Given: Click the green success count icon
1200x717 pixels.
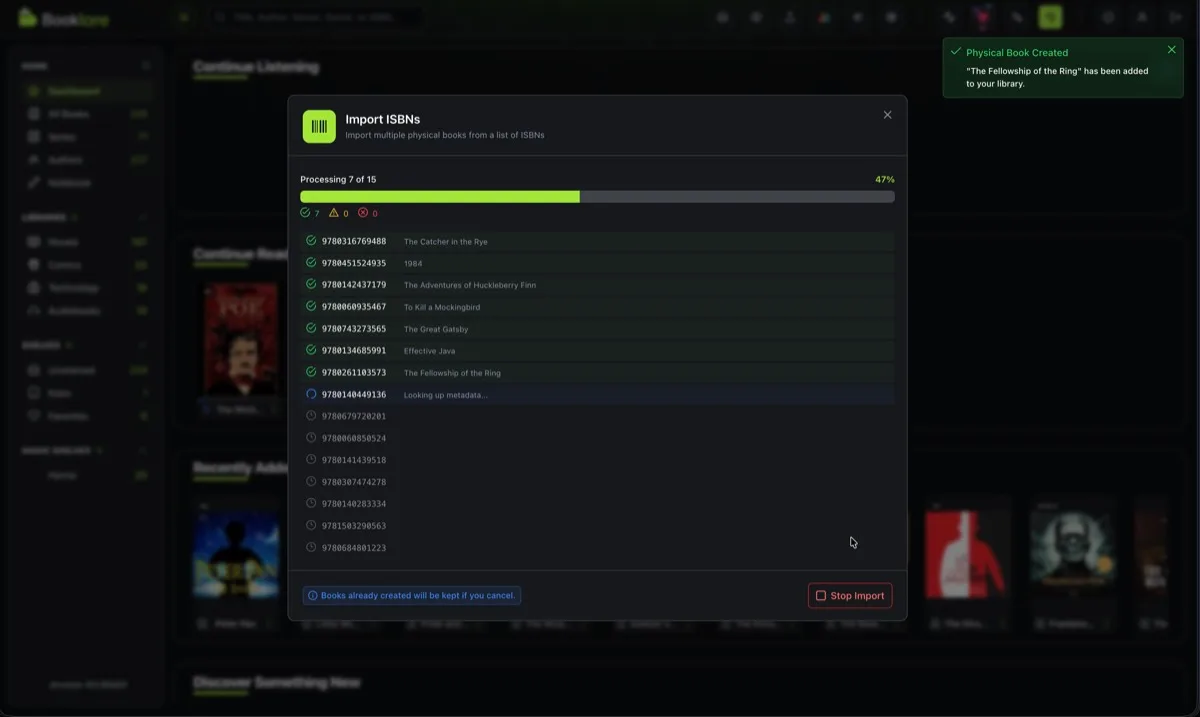Looking at the screenshot, I should pos(305,213).
